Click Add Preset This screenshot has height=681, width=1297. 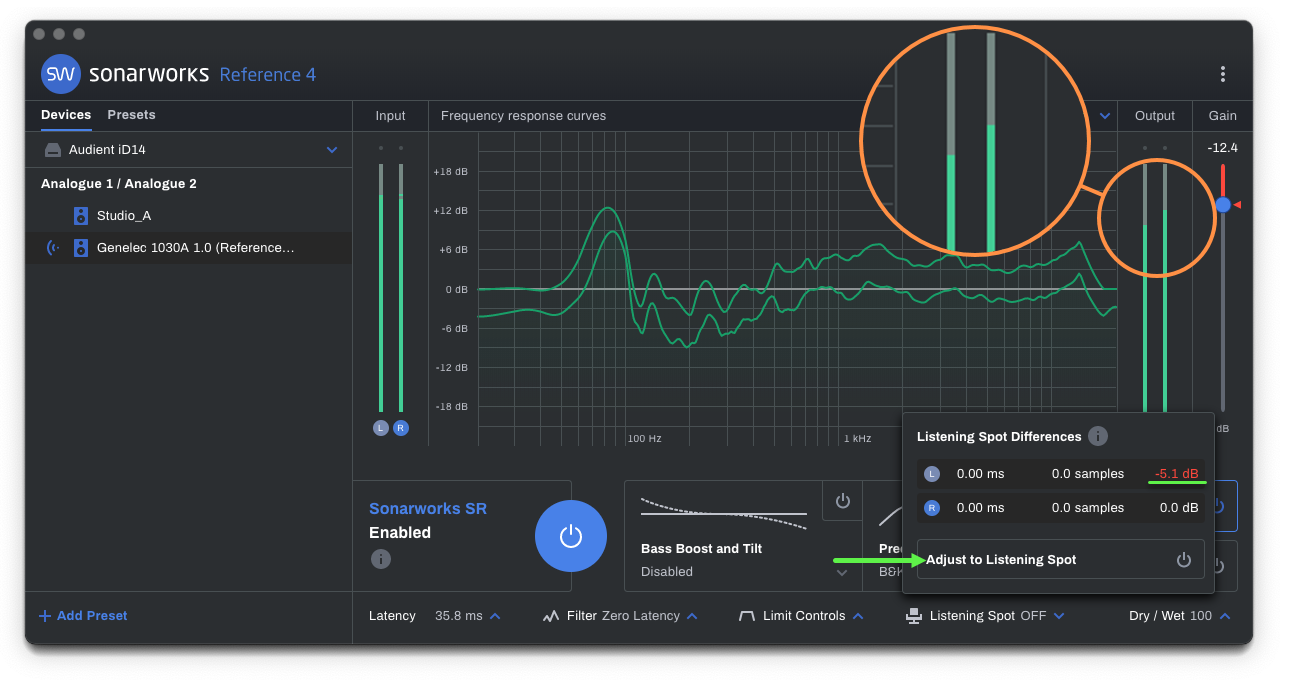(x=83, y=616)
